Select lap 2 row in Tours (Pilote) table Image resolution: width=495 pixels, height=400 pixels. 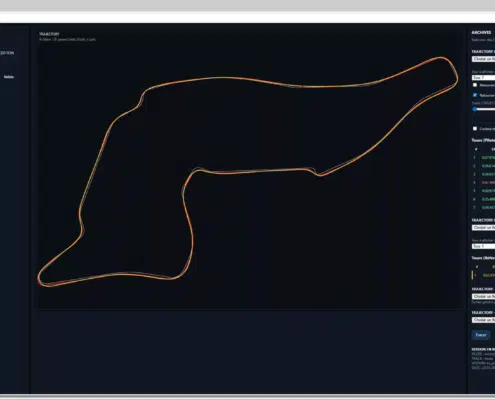483,166
